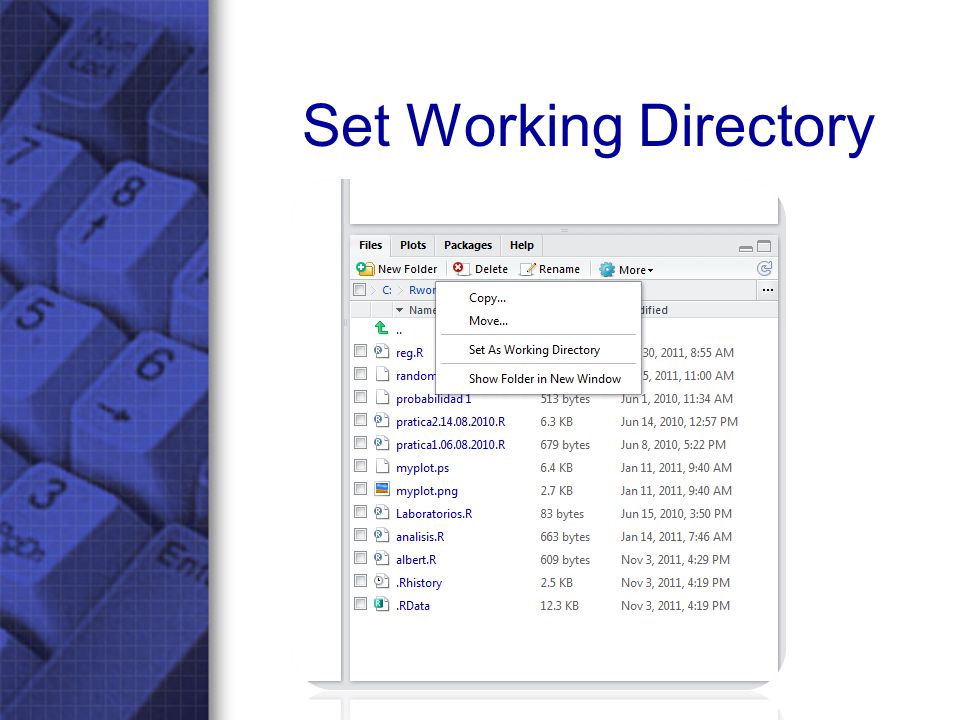Check the box for albert.R

point(361,558)
